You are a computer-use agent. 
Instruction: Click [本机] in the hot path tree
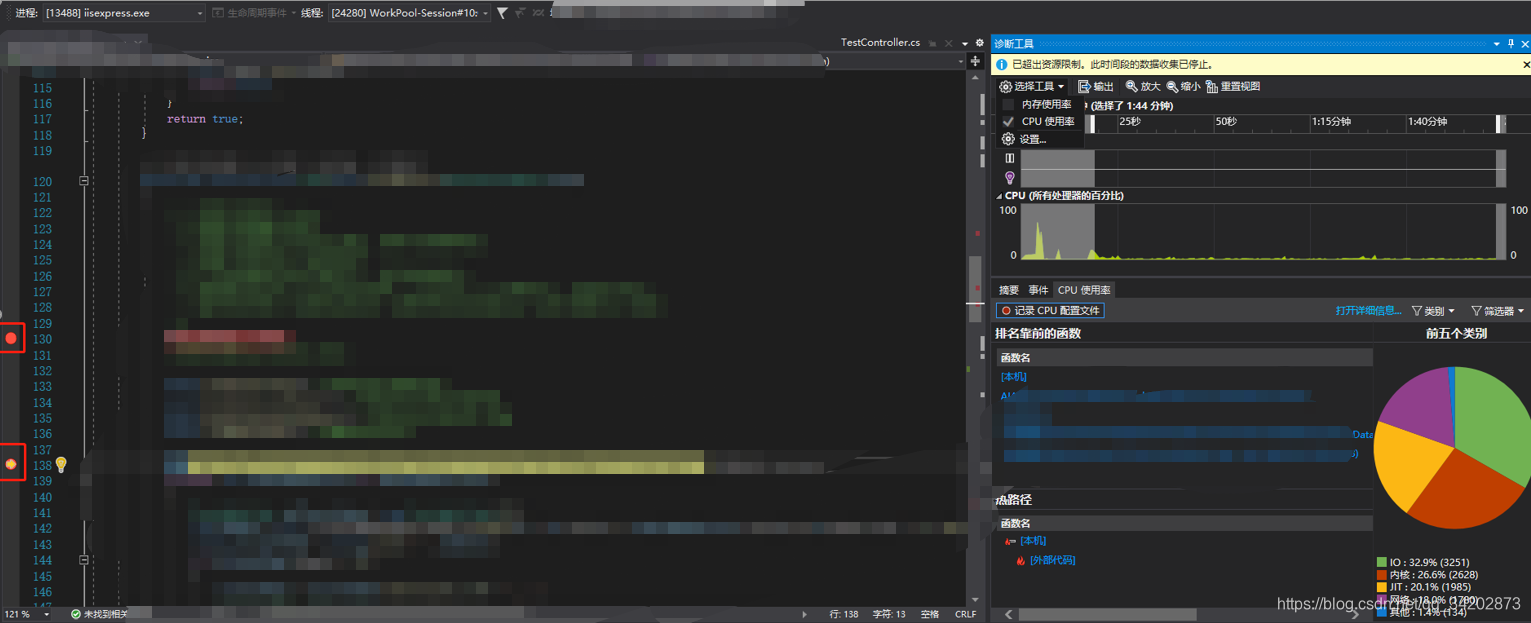[x=1033, y=541]
